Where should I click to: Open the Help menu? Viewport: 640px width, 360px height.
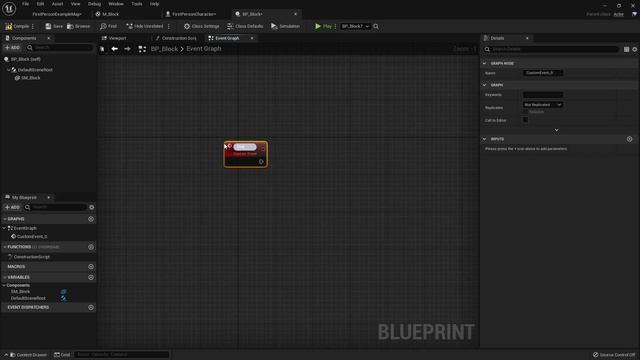154,4
